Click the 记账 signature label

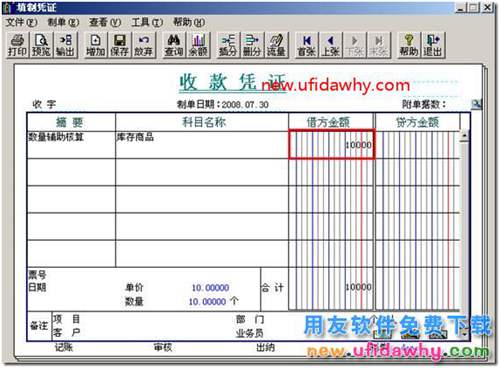point(64,348)
